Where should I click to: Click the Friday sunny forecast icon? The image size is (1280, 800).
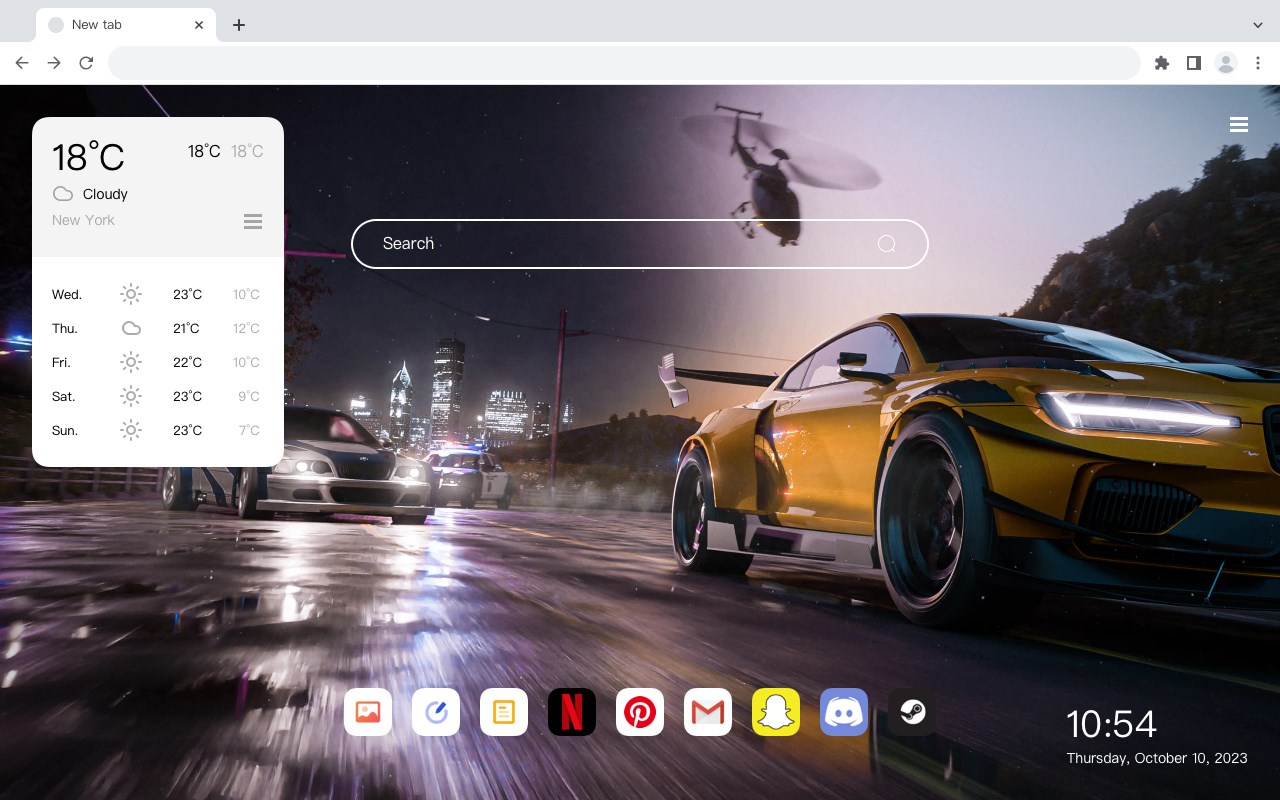(131, 362)
